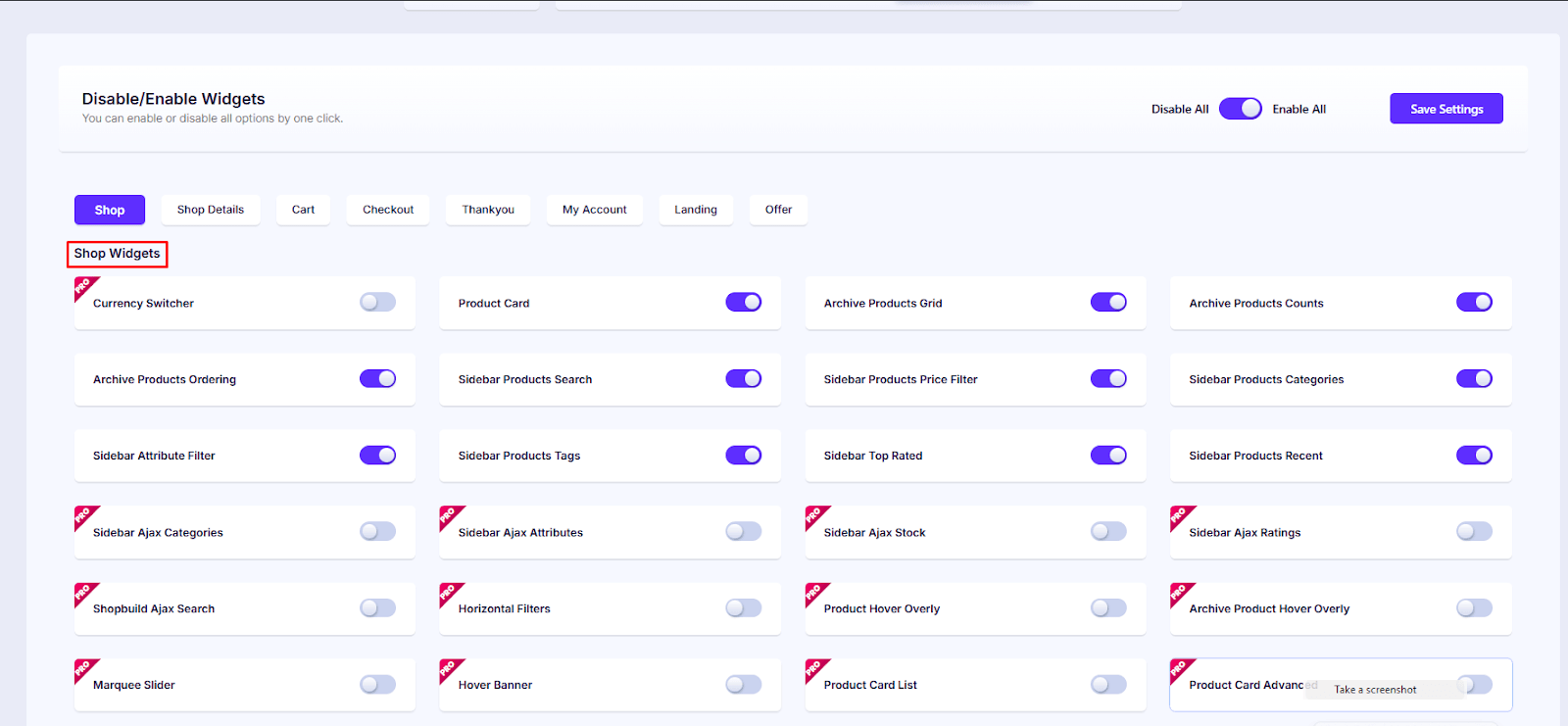Screen dimensions: 1568x726
Task: Click the PRO badge on Marquee Slider
Action: [84, 669]
